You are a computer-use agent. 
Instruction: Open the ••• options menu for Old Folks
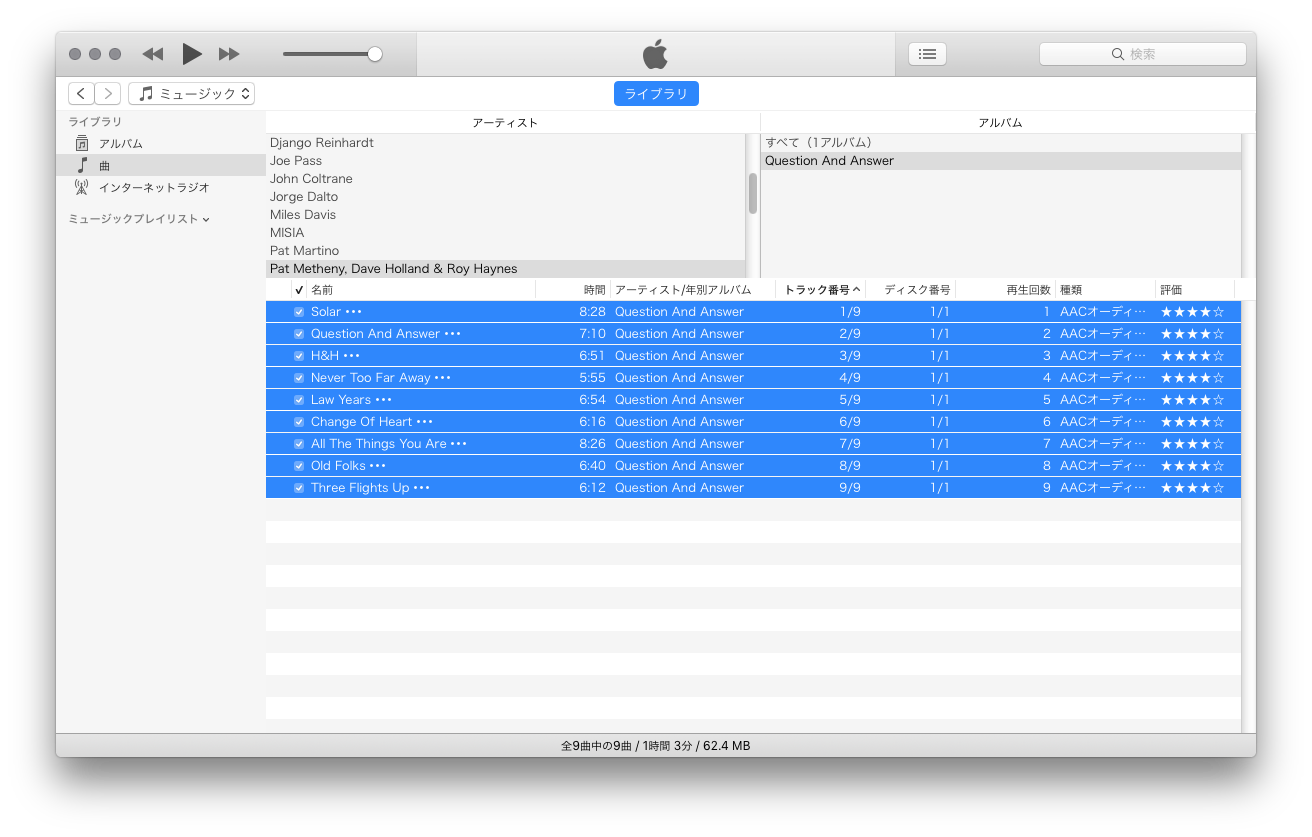point(378,466)
